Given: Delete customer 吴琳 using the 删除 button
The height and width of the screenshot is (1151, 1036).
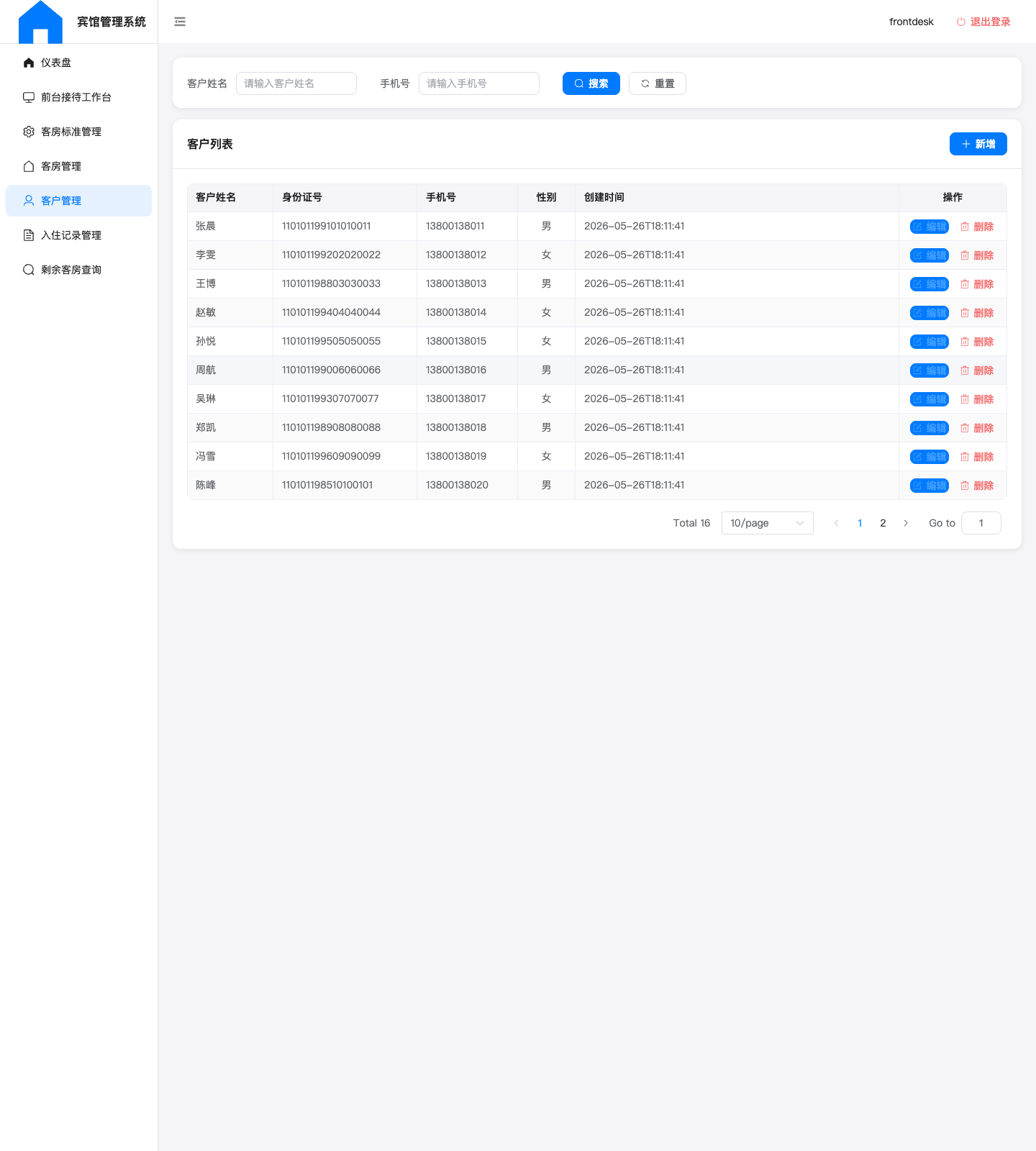Looking at the screenshot, I should click(977, 399).
